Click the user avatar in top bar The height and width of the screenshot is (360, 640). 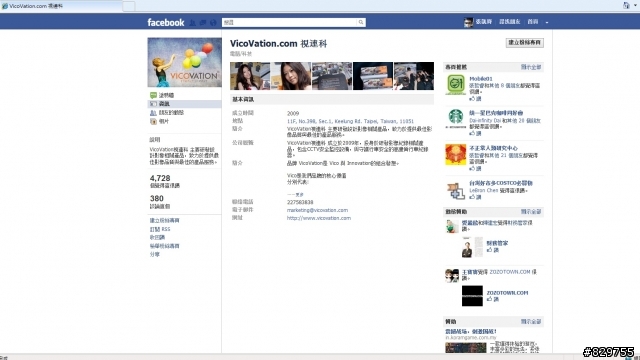click(x=469, y=22)
